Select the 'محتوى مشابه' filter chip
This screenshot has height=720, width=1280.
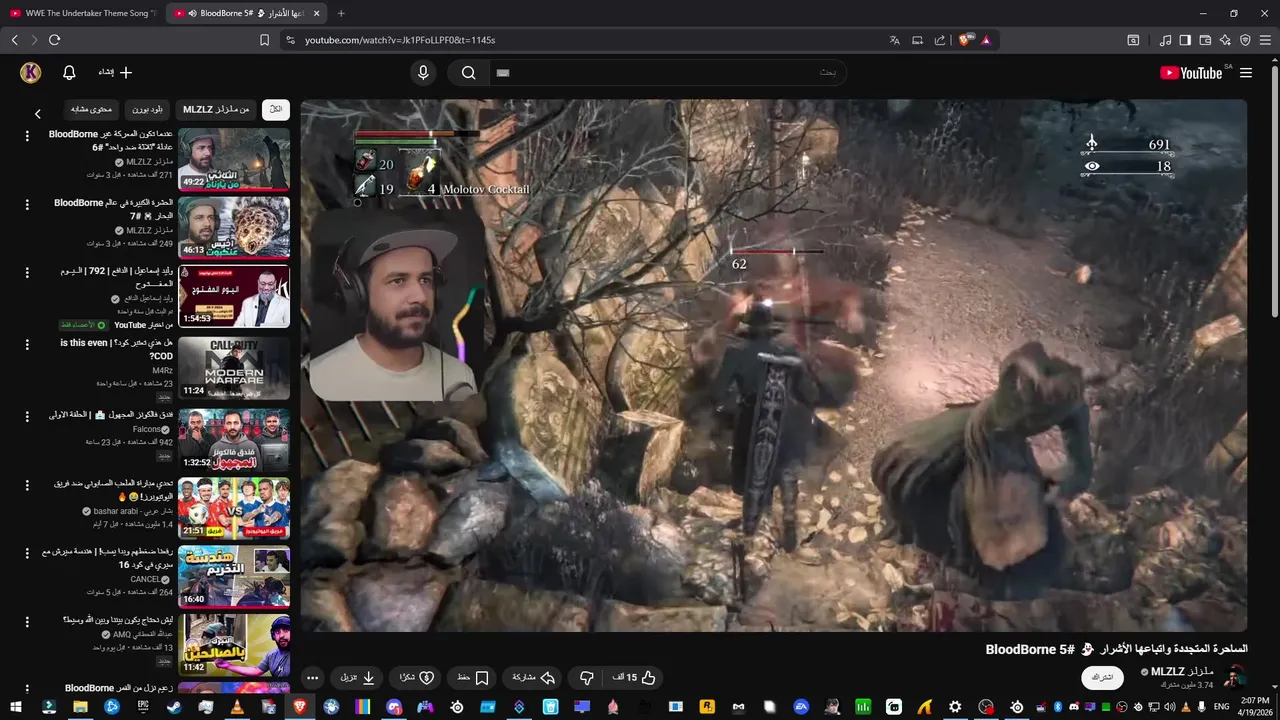coord(92,109)
